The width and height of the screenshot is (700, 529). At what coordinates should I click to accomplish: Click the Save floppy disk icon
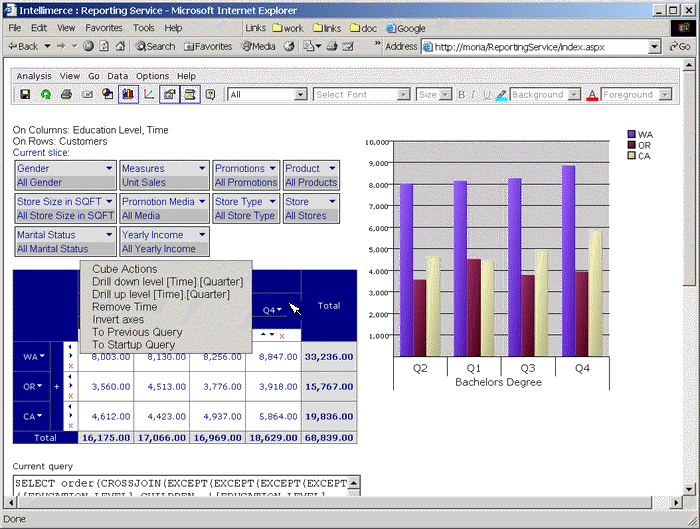point(25,94)
